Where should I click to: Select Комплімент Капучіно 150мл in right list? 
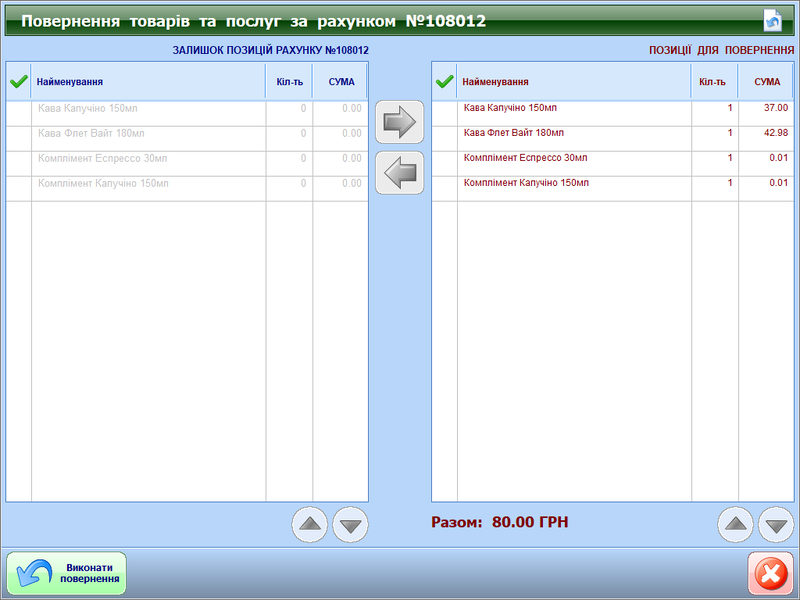(526, 183)
